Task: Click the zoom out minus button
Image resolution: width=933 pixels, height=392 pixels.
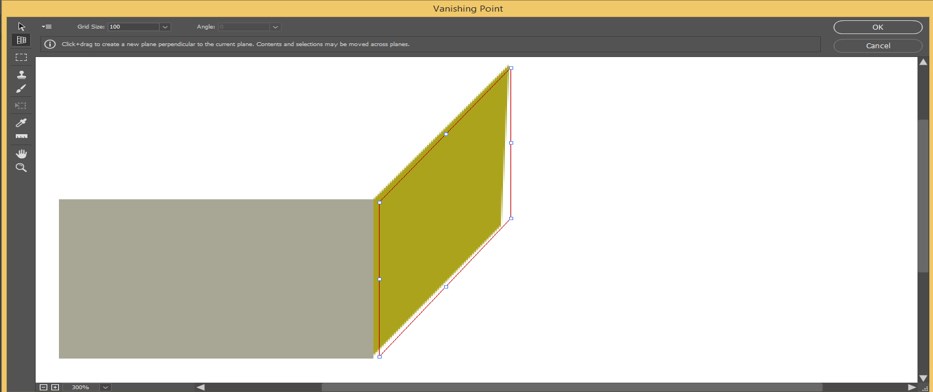Action: tap(44, 387)
